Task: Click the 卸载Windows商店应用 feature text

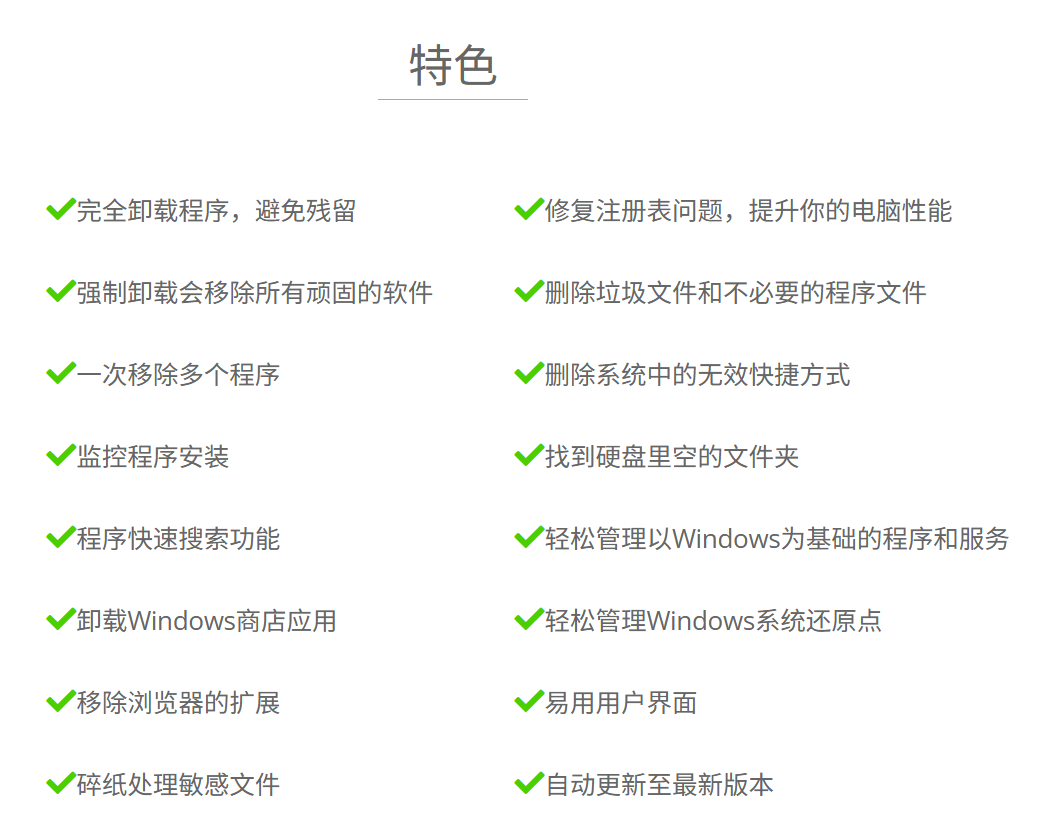Action: [x=206, y=620]
